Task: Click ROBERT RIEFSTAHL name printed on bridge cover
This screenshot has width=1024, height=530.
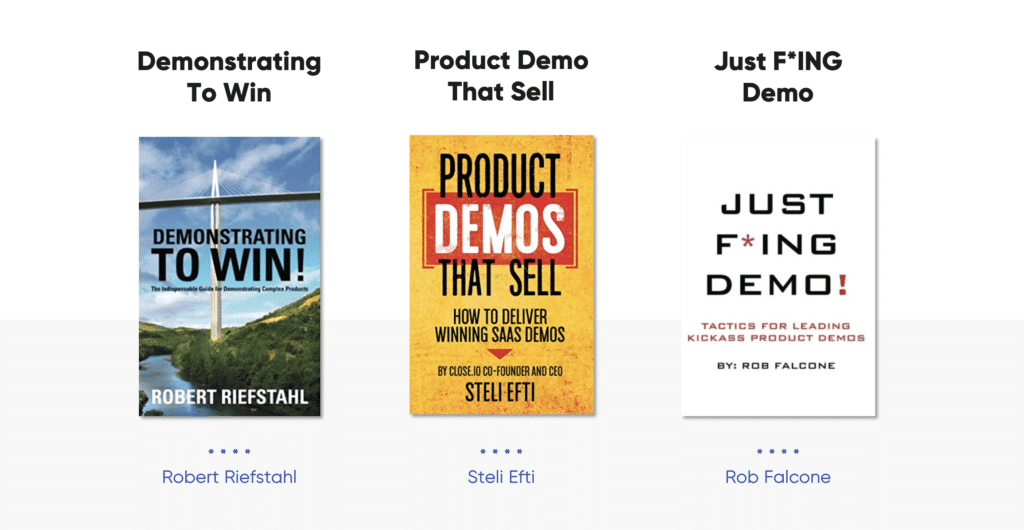Action: pyautogui.click(x=229, y=398)
